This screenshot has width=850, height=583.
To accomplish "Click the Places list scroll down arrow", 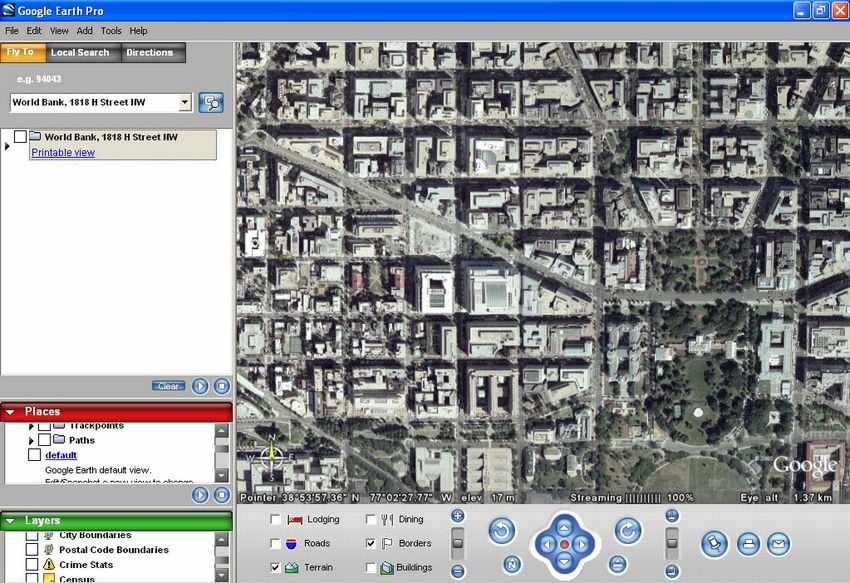I will tap(222, 476).
